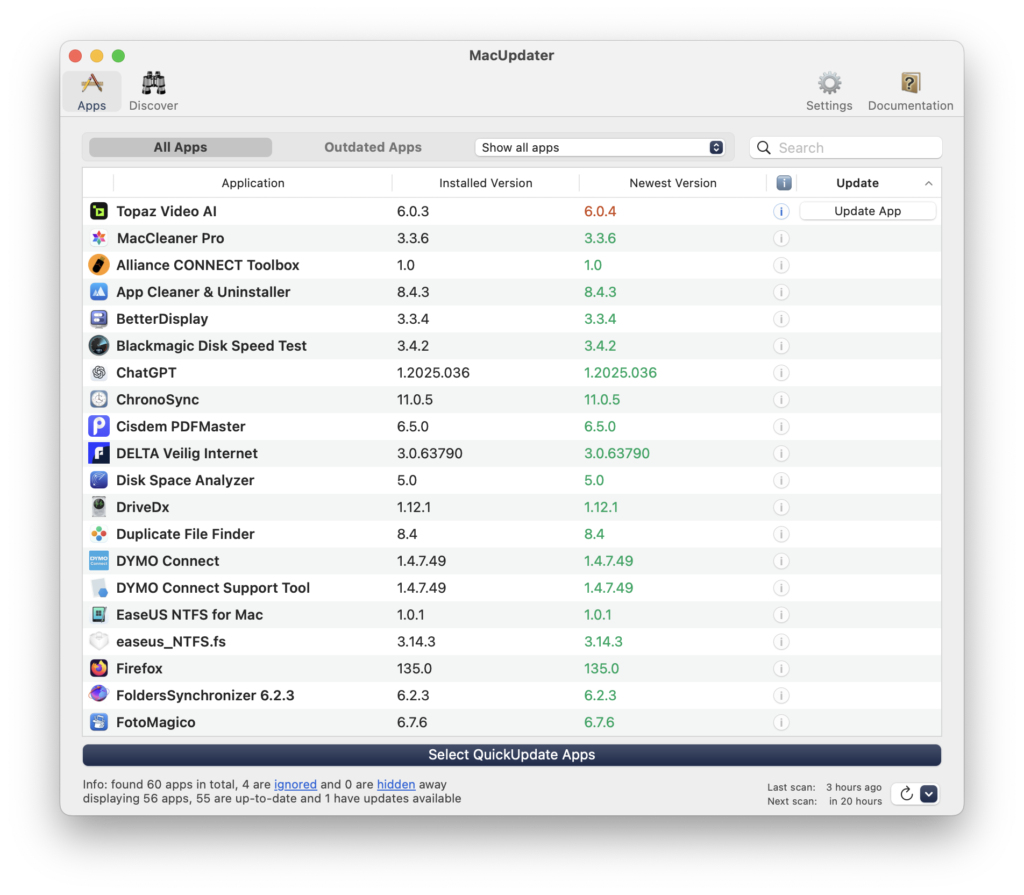
Task: Select the easeus_NTFS.fs row name
Action: click(171, 642)
